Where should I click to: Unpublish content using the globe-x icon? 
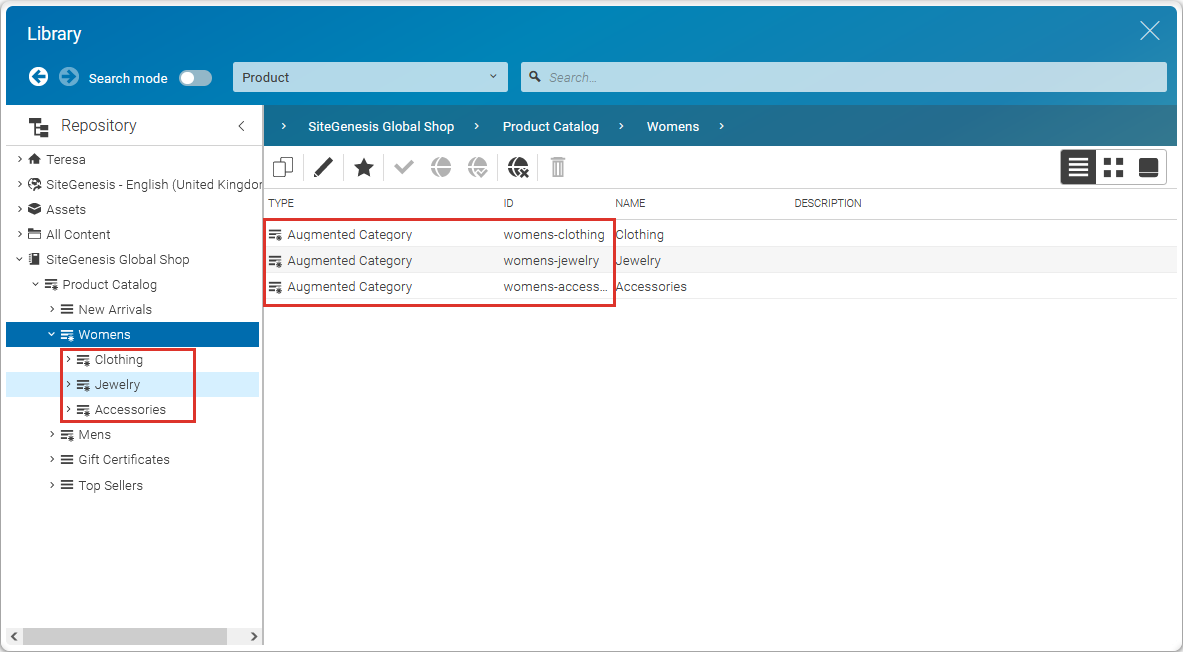[518, 167]
